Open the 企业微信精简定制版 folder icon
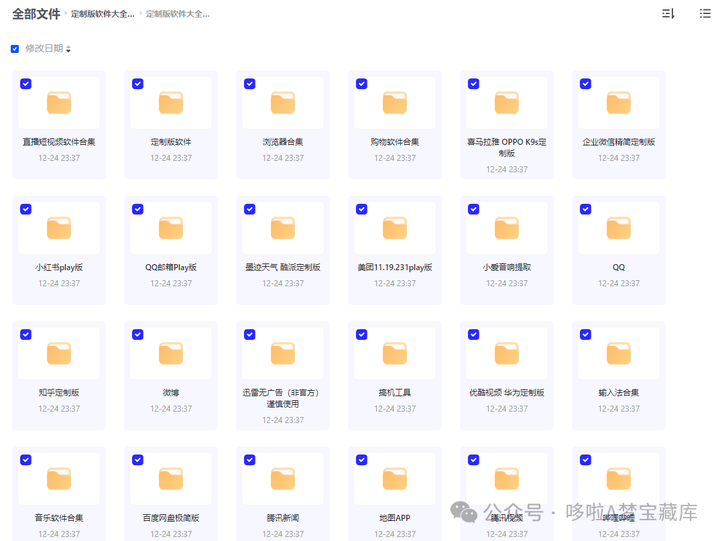Screen dimensions: 720x541 click(619, 103)
